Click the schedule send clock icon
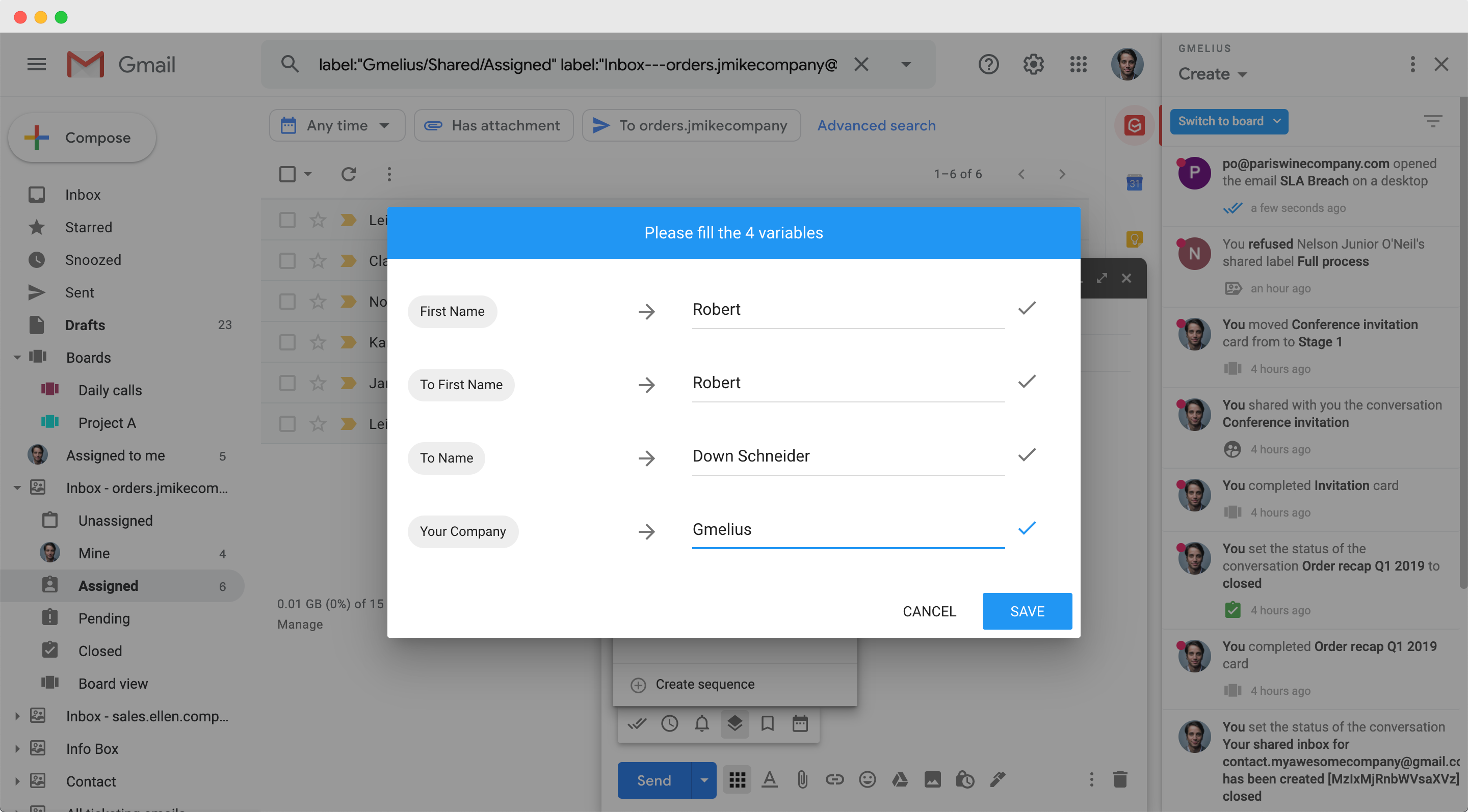 pos(670,724)
